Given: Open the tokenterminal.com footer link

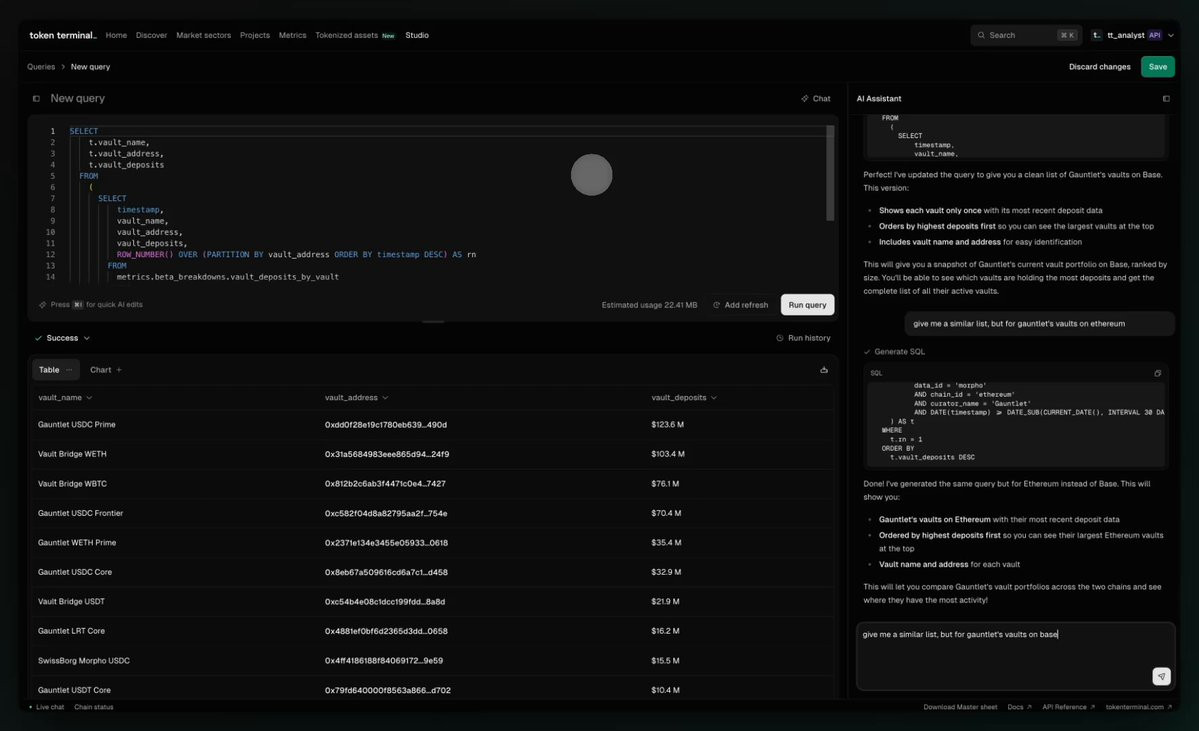Looking at the screenshot, I should (x=1139, y=707).
